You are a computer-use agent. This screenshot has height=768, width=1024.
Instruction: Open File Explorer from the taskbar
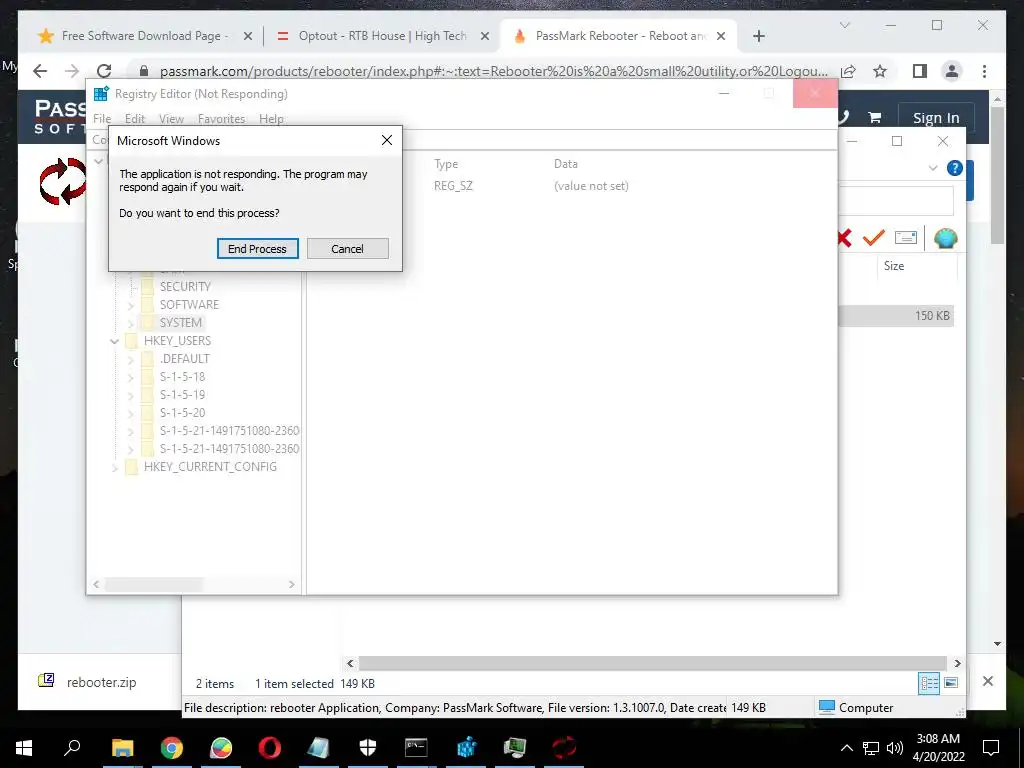pyautogui.click(x=122, y=748)
